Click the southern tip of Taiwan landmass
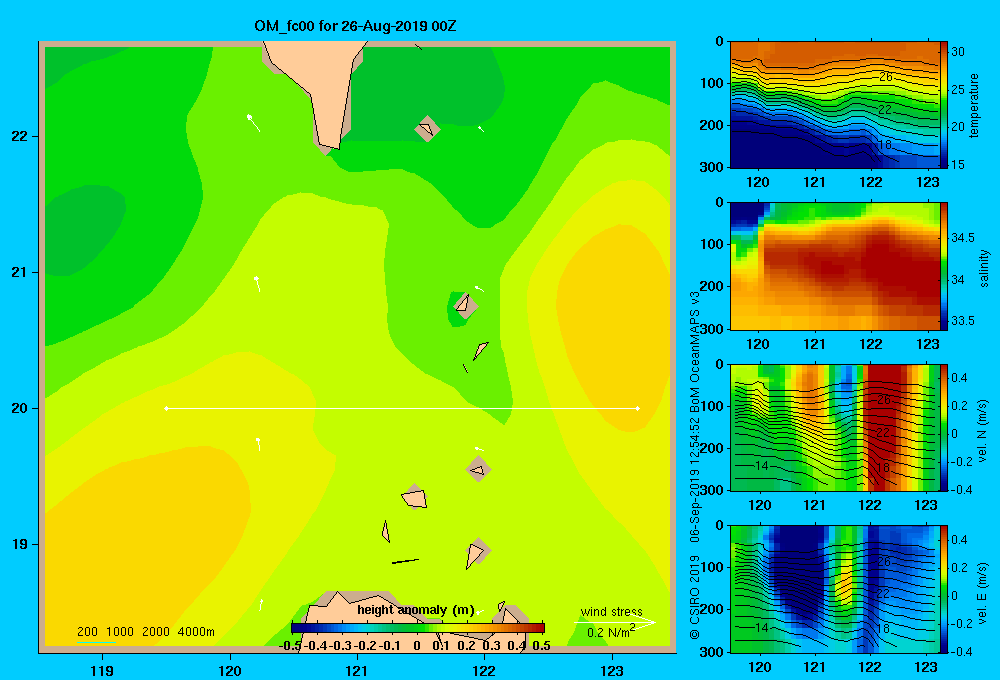This screenshot has height=680, width=1000. click(329, 147)
